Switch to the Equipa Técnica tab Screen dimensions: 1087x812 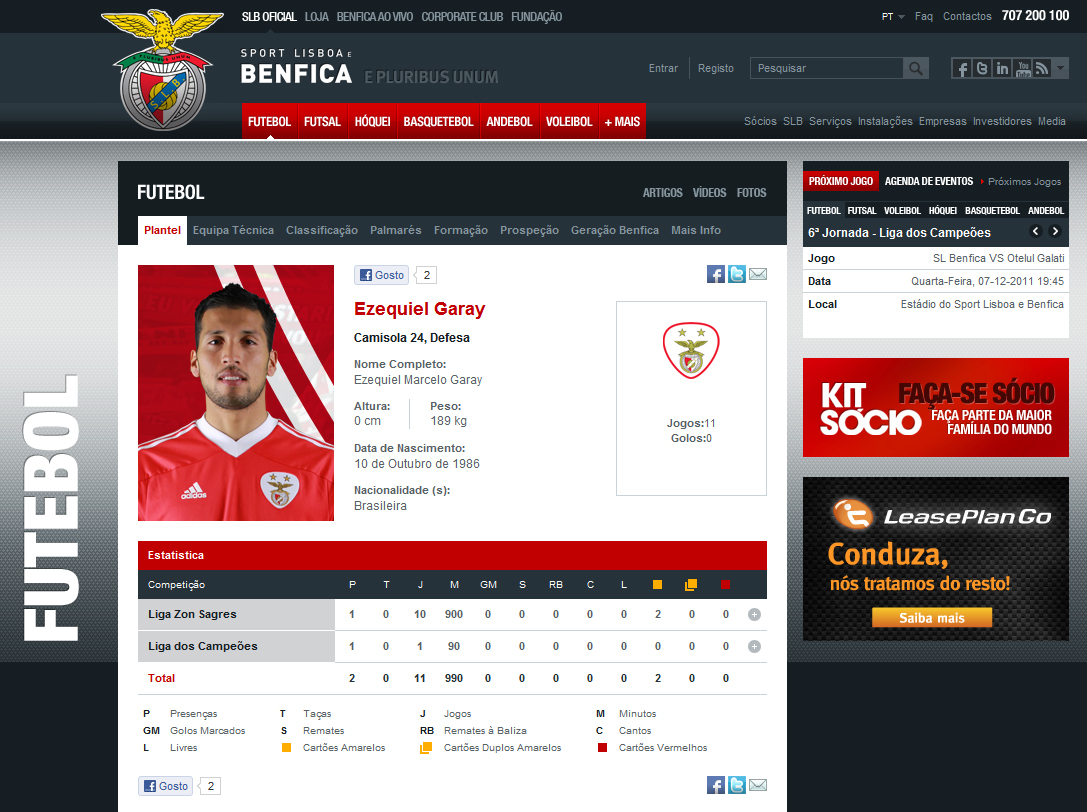click(x=233, y=230)
